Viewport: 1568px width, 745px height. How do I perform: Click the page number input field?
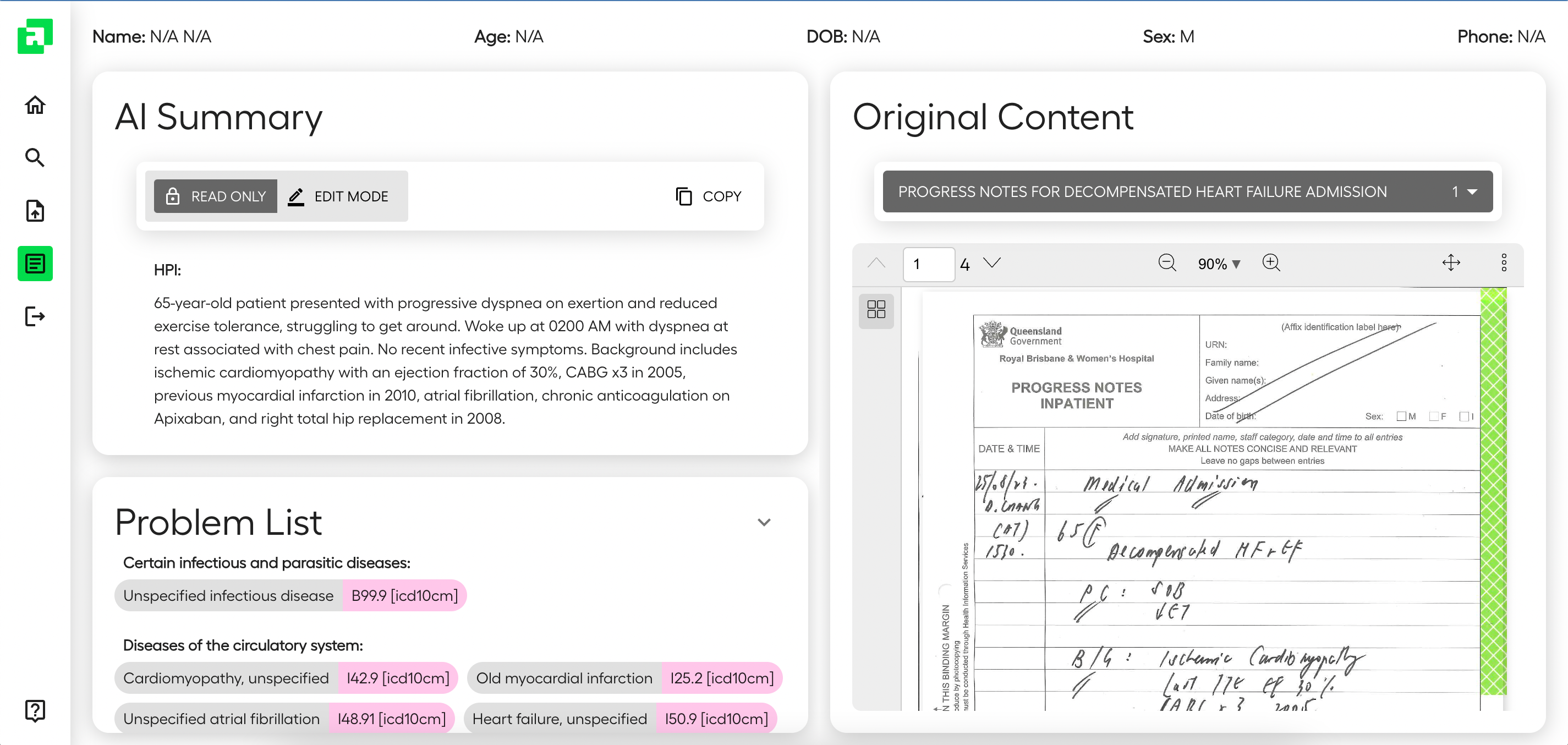point(928,264)
